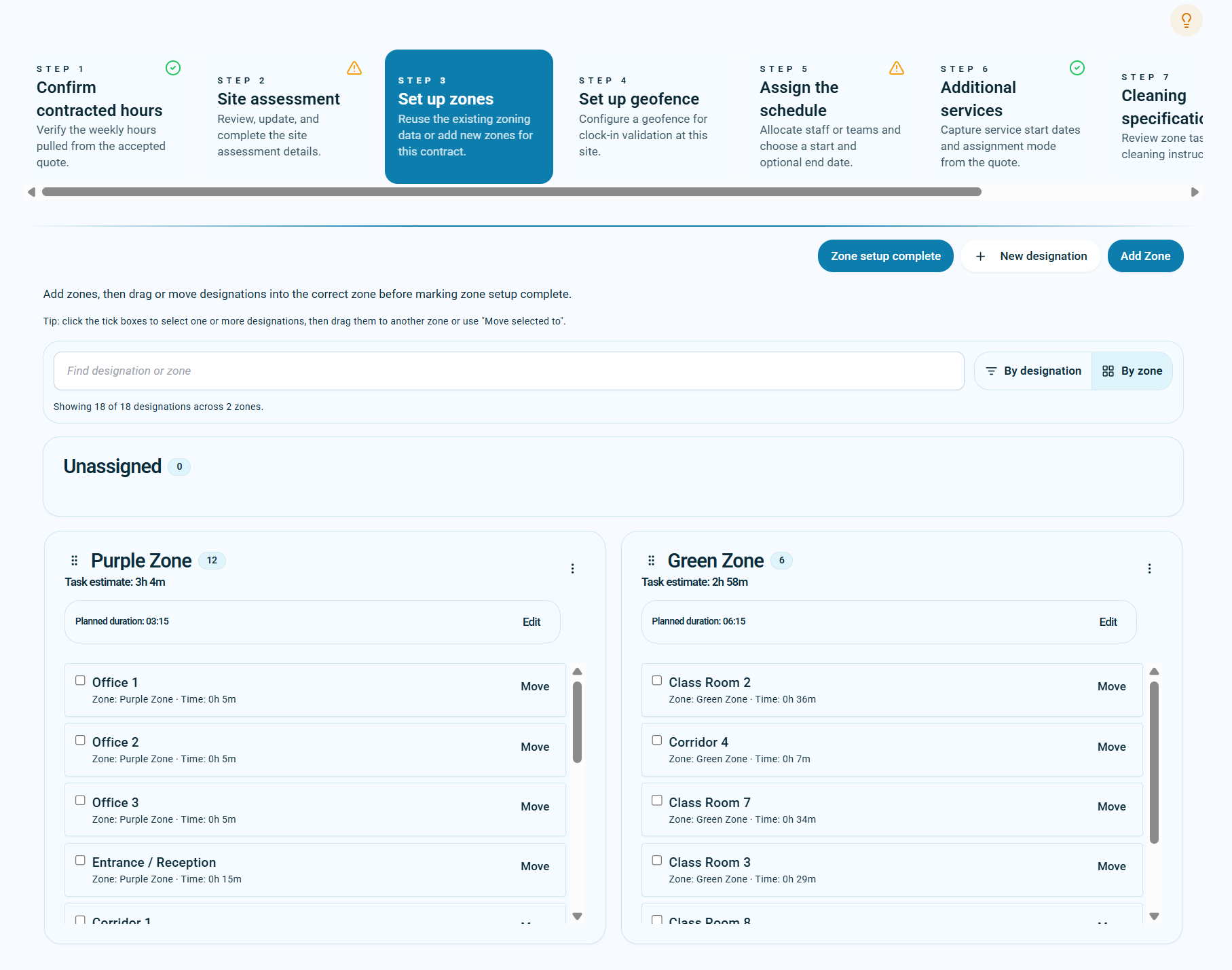Click the Step 2 warning triangle icon
Screen dimensions: 1232x970
(x=354, y=68)
